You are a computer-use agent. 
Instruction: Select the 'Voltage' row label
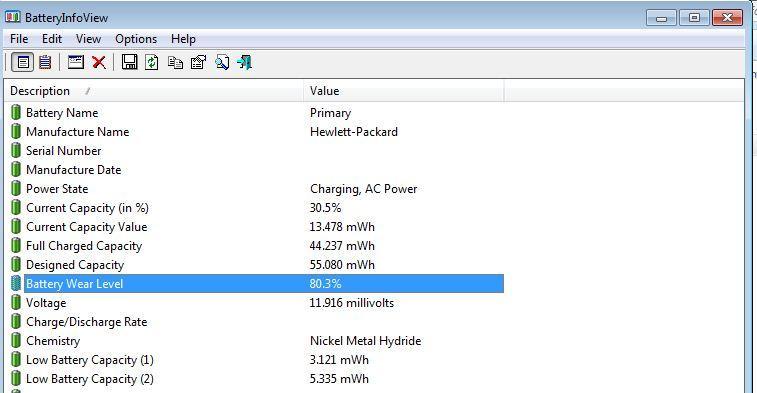click(46, 303)
